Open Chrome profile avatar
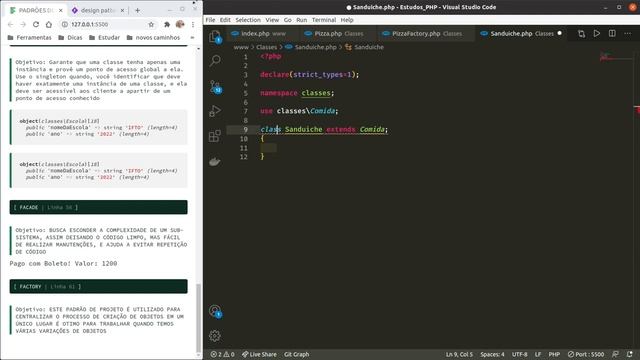 pyautogui.click(x=180, y=24)
